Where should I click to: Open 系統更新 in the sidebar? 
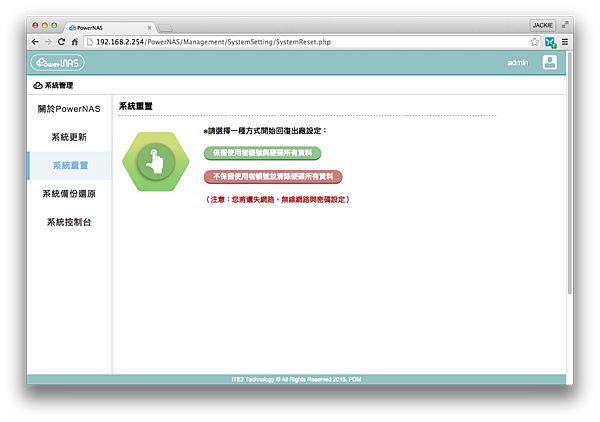coord(69,137)
